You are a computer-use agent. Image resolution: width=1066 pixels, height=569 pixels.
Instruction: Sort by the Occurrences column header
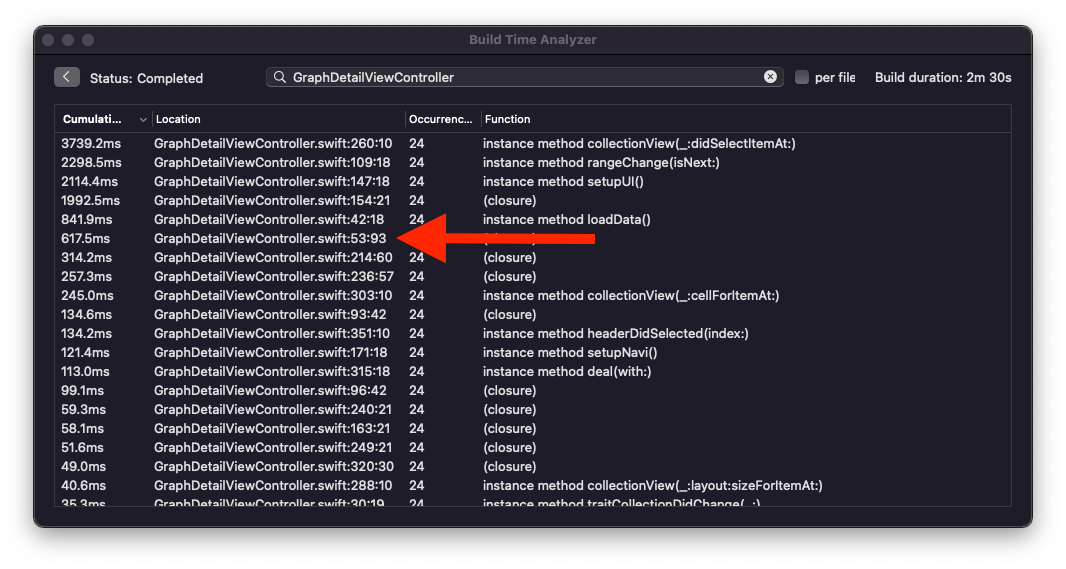(x=443, y=119)
